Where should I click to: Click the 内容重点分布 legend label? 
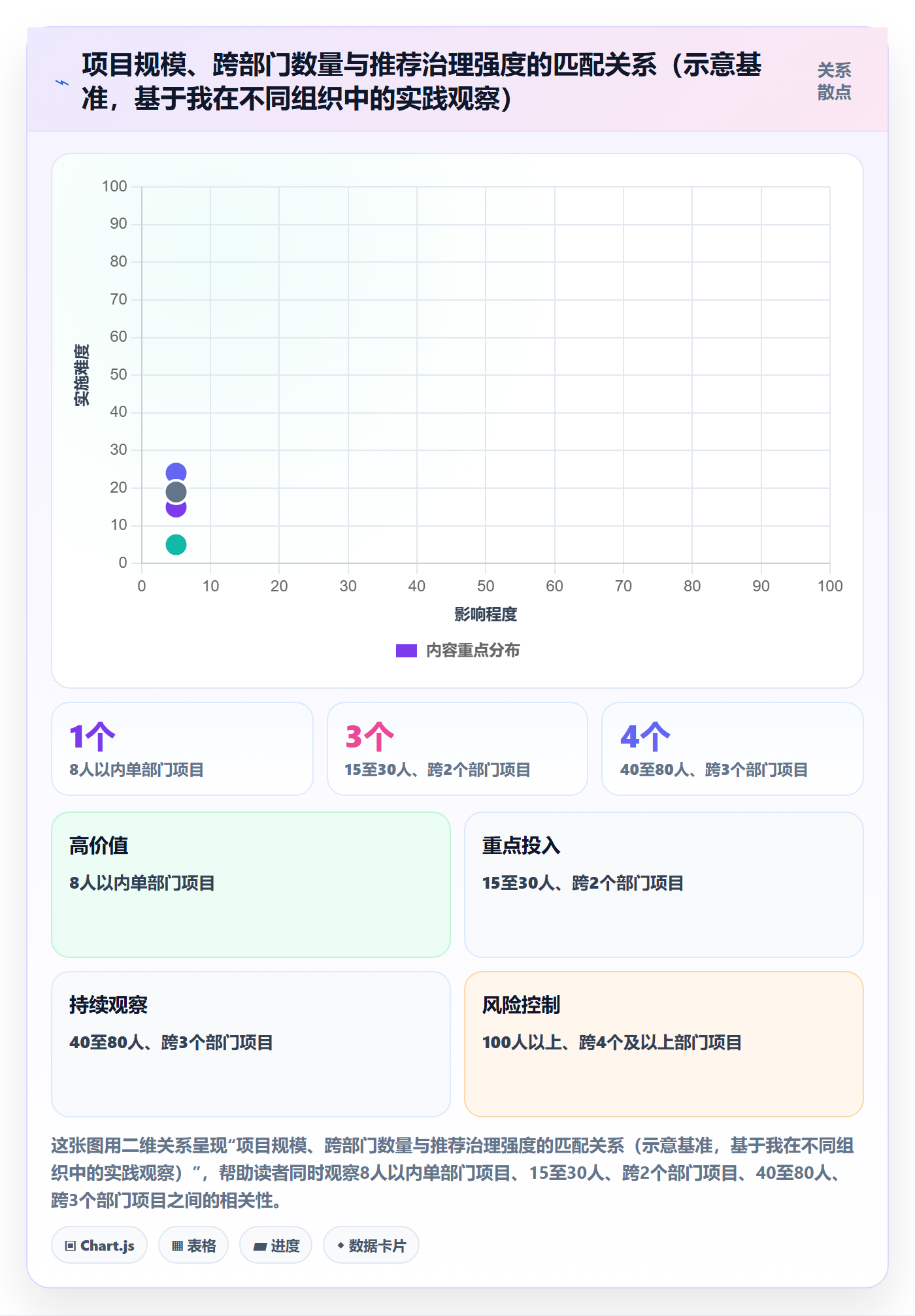pos(473,651)
